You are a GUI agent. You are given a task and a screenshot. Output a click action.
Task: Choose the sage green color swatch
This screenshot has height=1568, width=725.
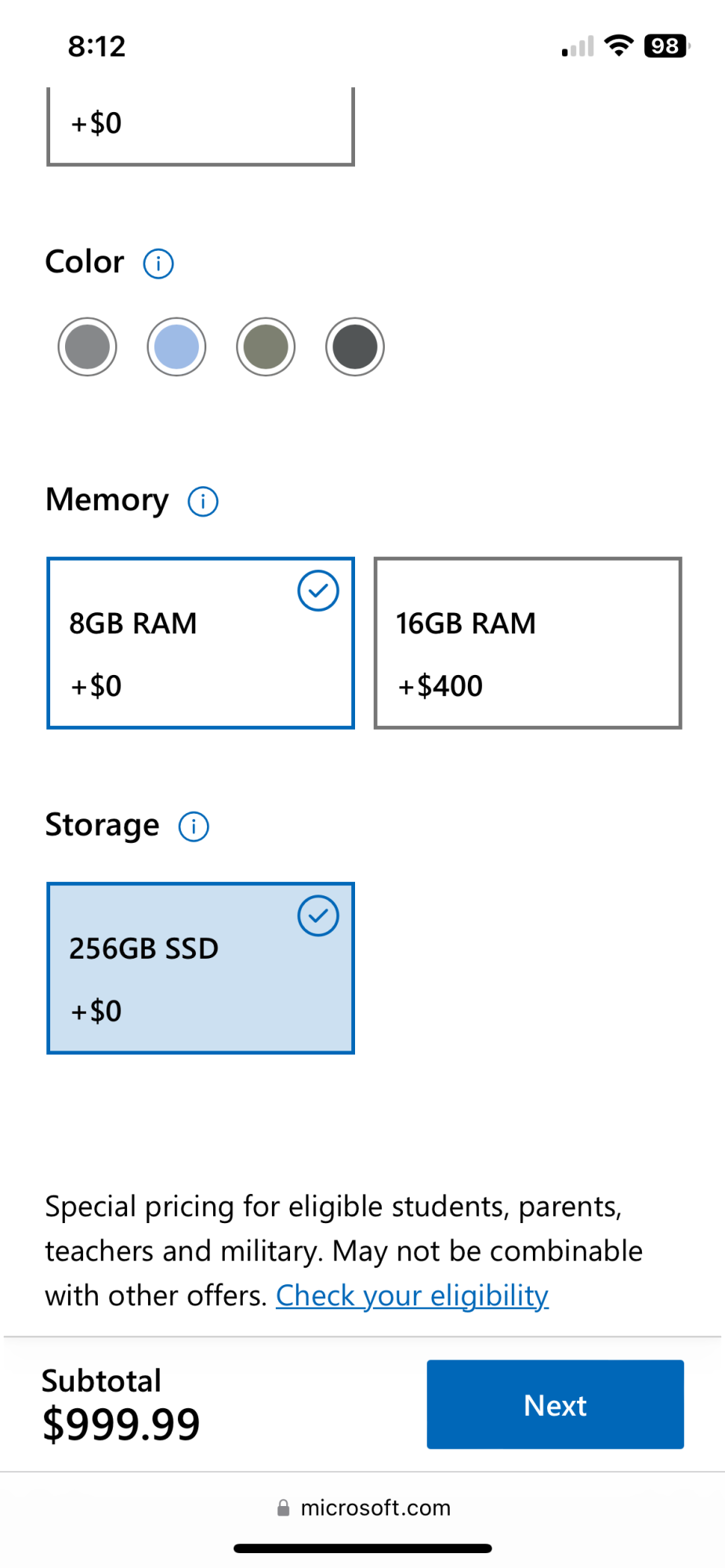(x=266, y=347)
